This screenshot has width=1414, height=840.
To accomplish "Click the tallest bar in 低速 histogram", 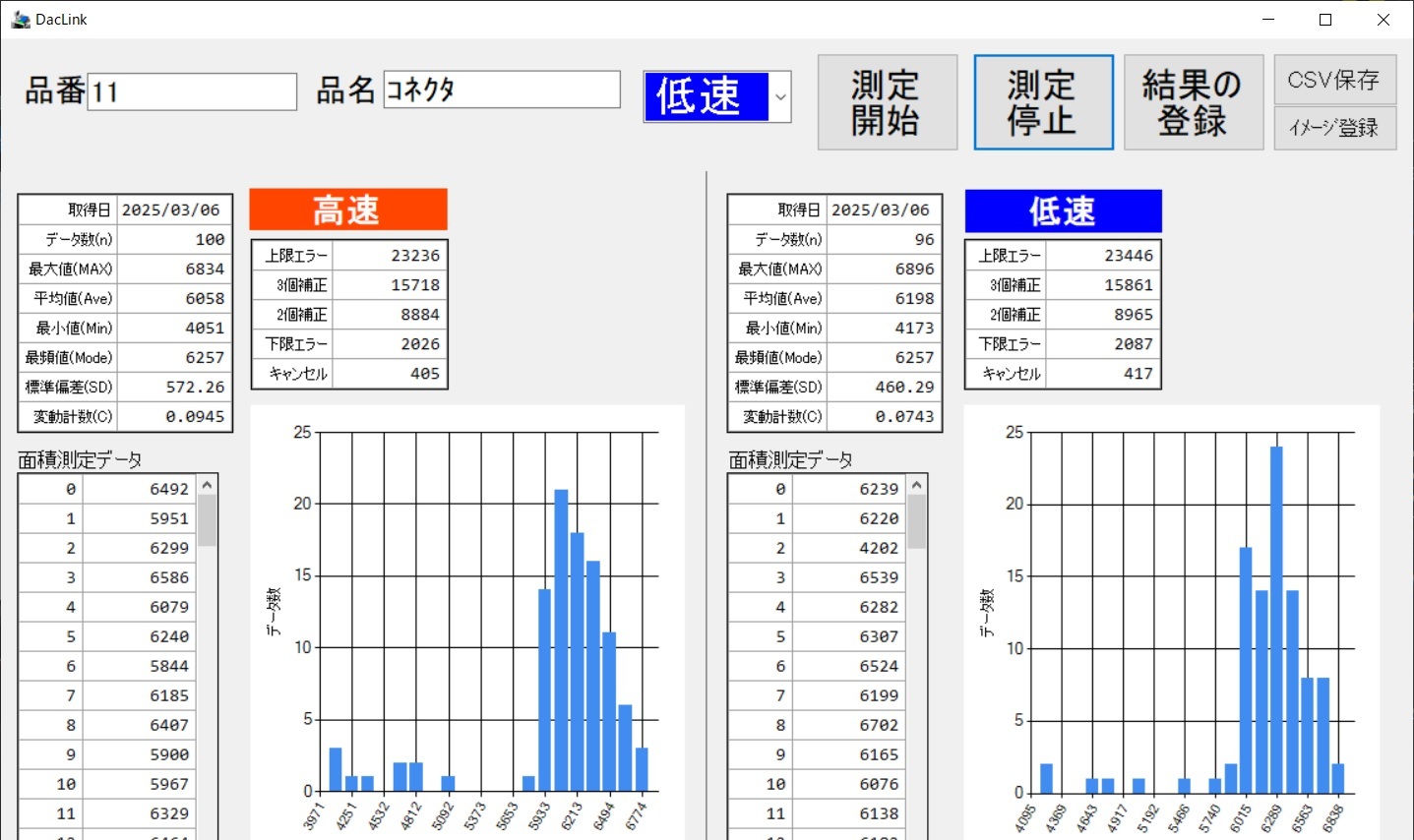I will click(1276, 620).
